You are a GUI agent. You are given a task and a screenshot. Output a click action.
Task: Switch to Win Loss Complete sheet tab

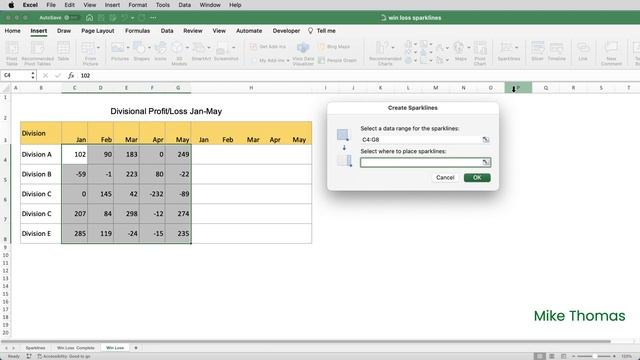(x=76, y=348)
